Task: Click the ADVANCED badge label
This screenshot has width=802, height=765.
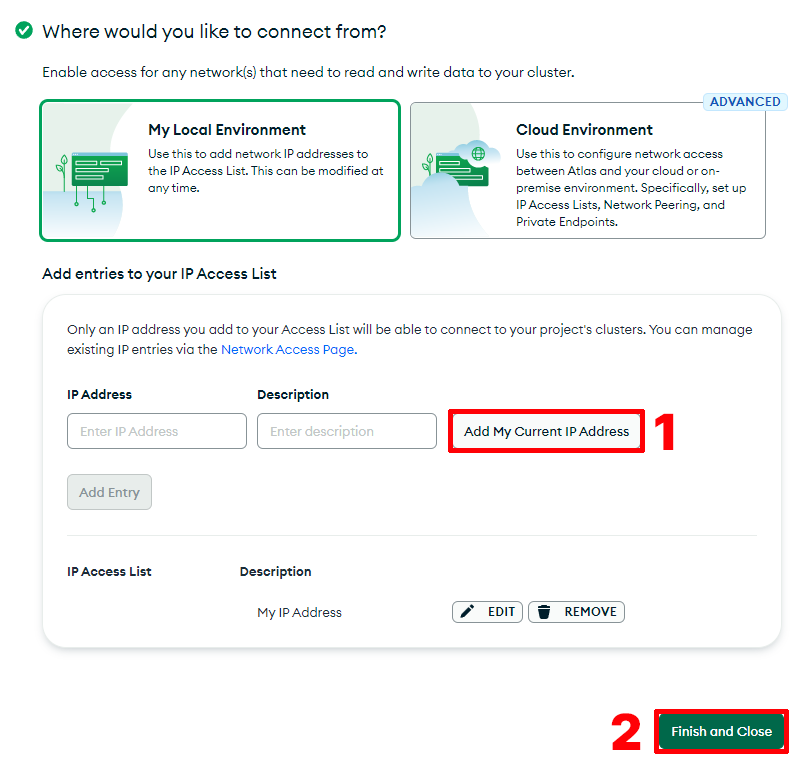Action: coord(745,102)
